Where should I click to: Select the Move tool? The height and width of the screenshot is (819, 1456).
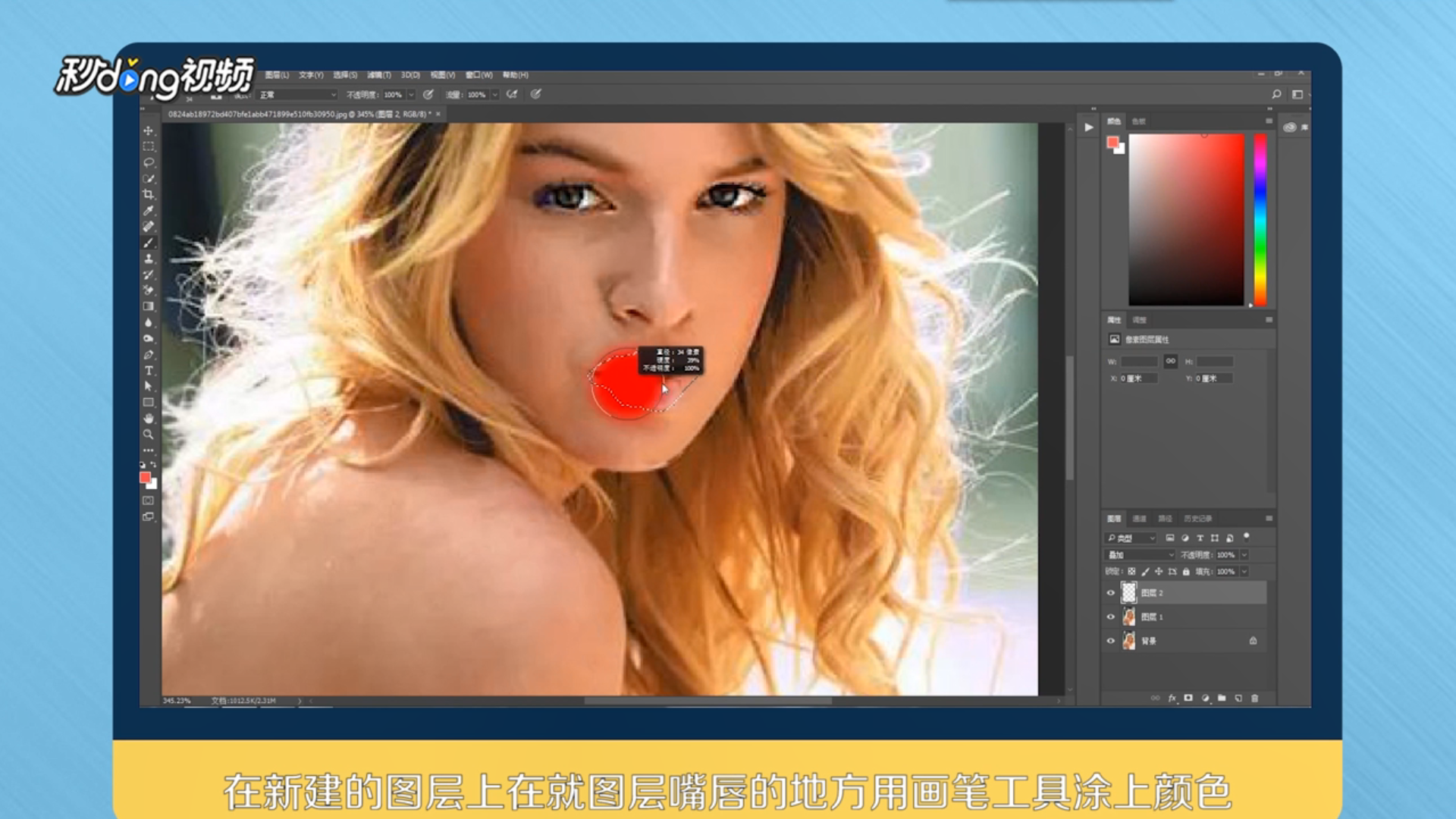(x=149, y=130)
